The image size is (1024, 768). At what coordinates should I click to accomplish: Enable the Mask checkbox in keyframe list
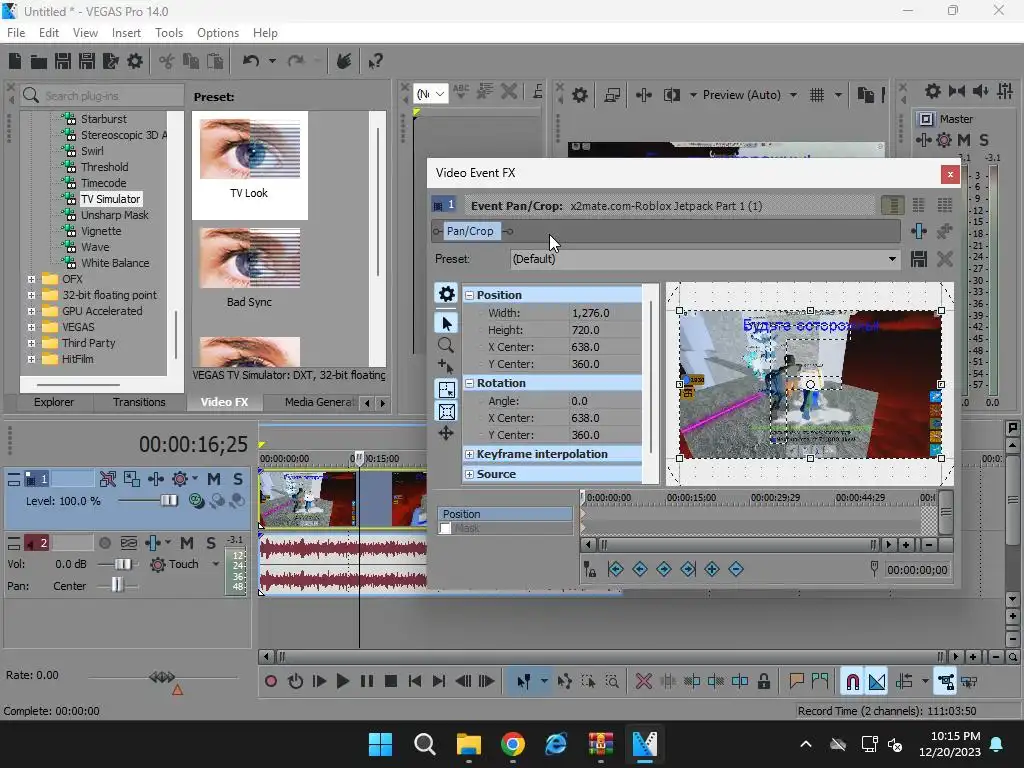pyautogui.click(x=445, y=528)
